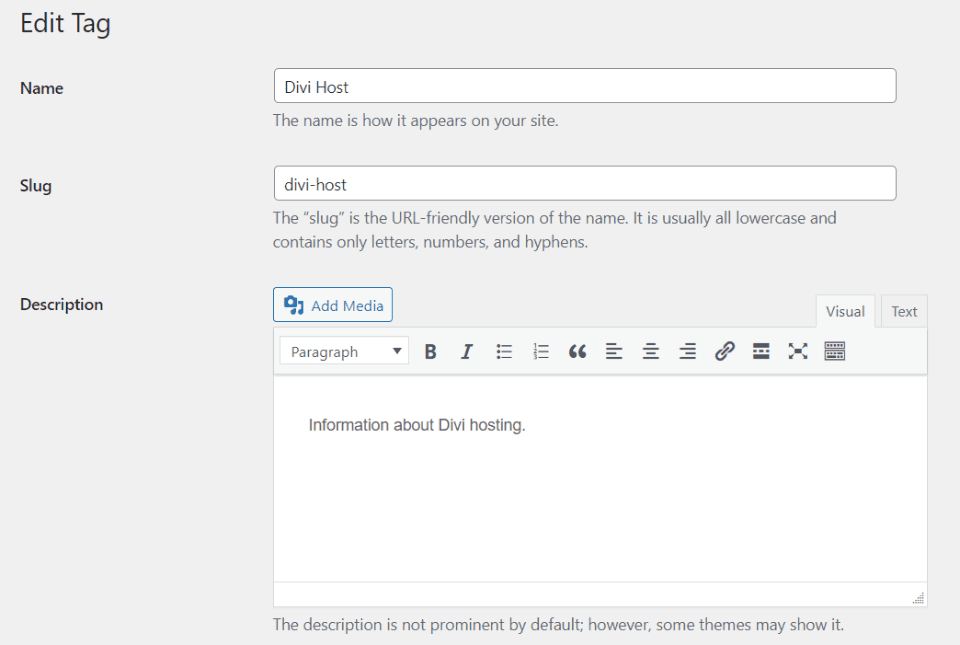Switch to the Text editor tab

pos(904,311)
